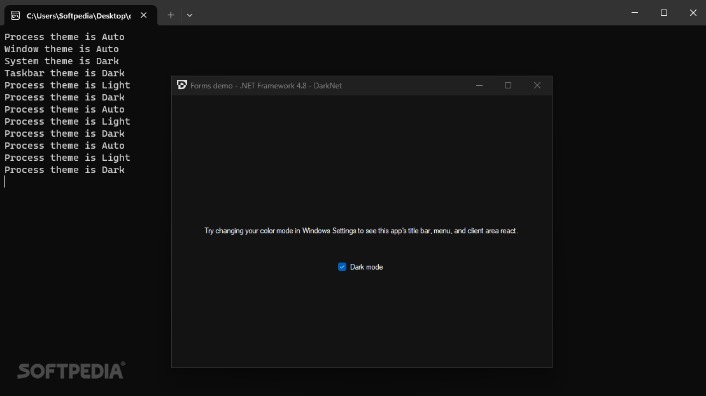Click the Dark mode label text
The width and height of the screenshot is (706, 396).
pos(366,267)
